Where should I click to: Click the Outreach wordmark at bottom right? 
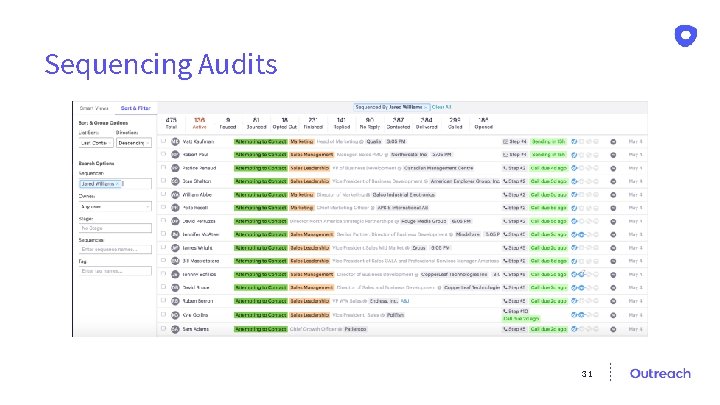tap(660, 373)
